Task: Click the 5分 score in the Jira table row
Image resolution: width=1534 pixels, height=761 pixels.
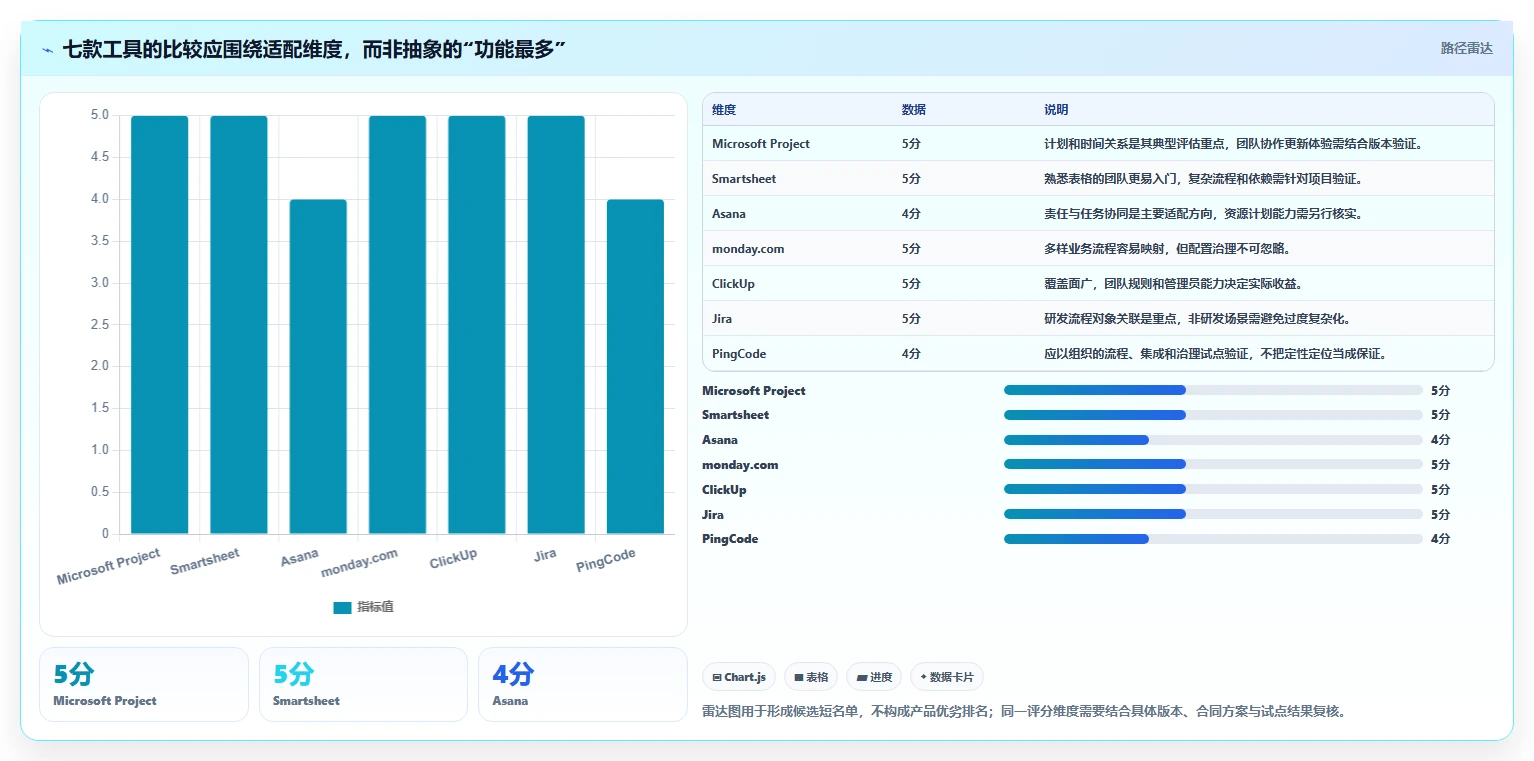Action: 911,319
